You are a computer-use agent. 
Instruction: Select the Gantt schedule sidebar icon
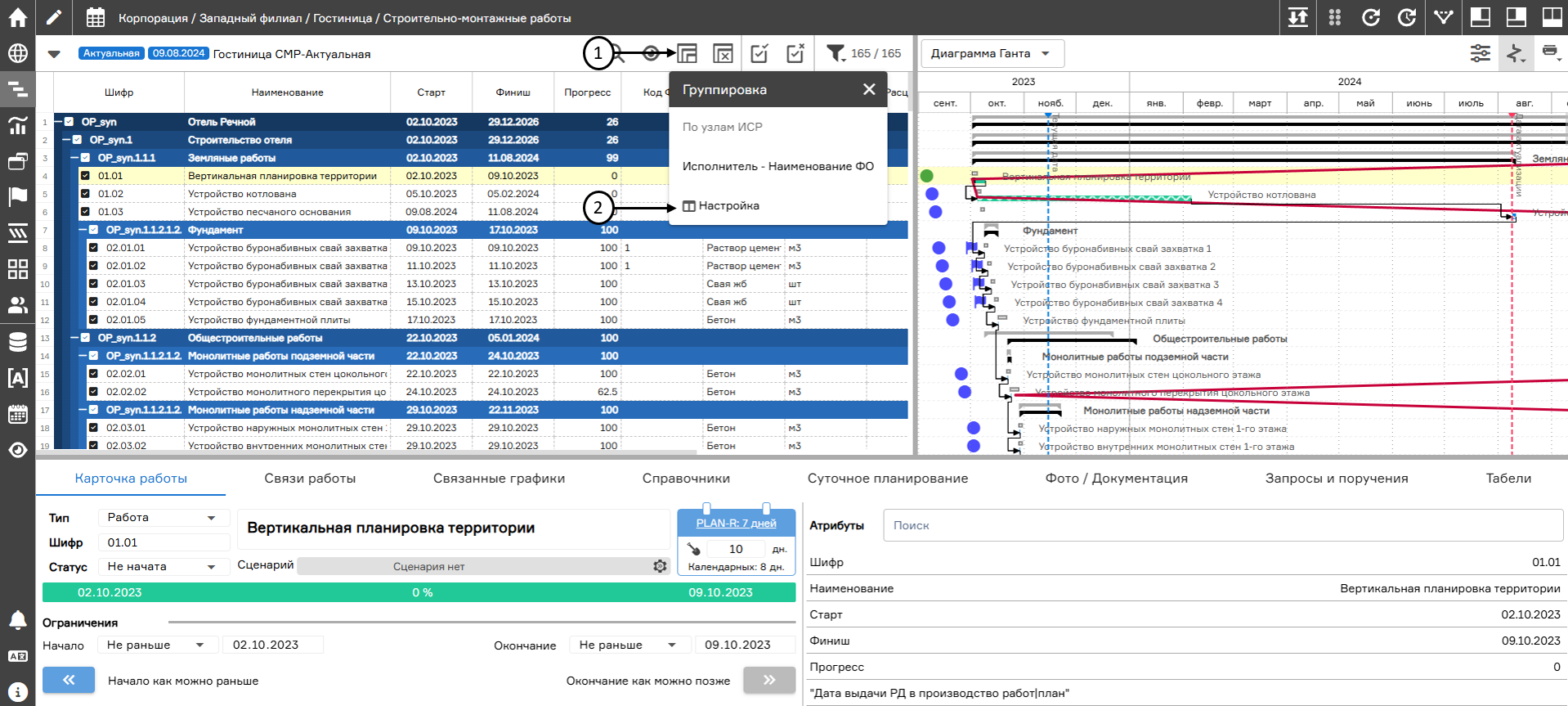17,89
